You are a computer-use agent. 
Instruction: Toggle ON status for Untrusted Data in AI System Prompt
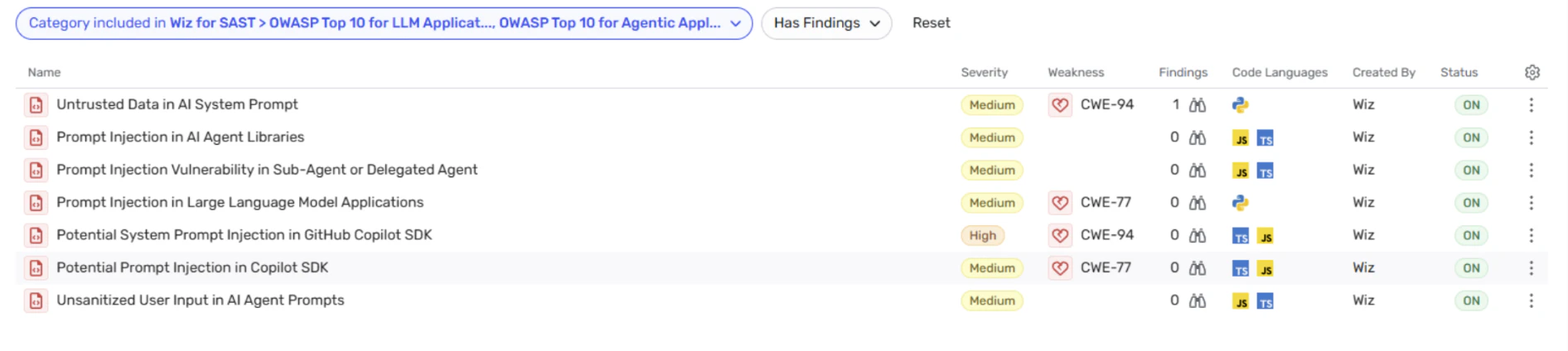[x=1471, y=105]
